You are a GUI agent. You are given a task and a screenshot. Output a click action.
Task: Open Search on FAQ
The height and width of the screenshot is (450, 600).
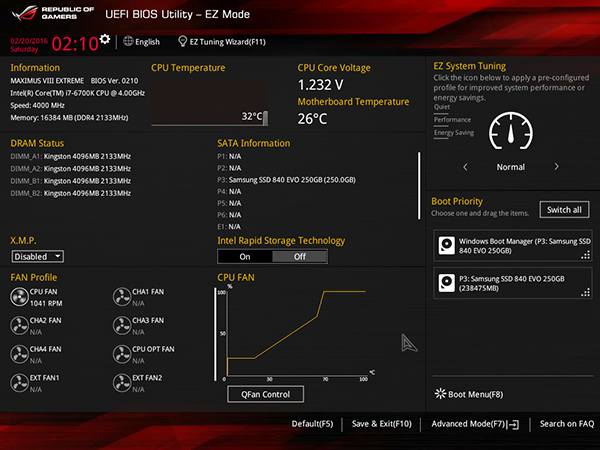pyautogui.click(x=567, y=424)
